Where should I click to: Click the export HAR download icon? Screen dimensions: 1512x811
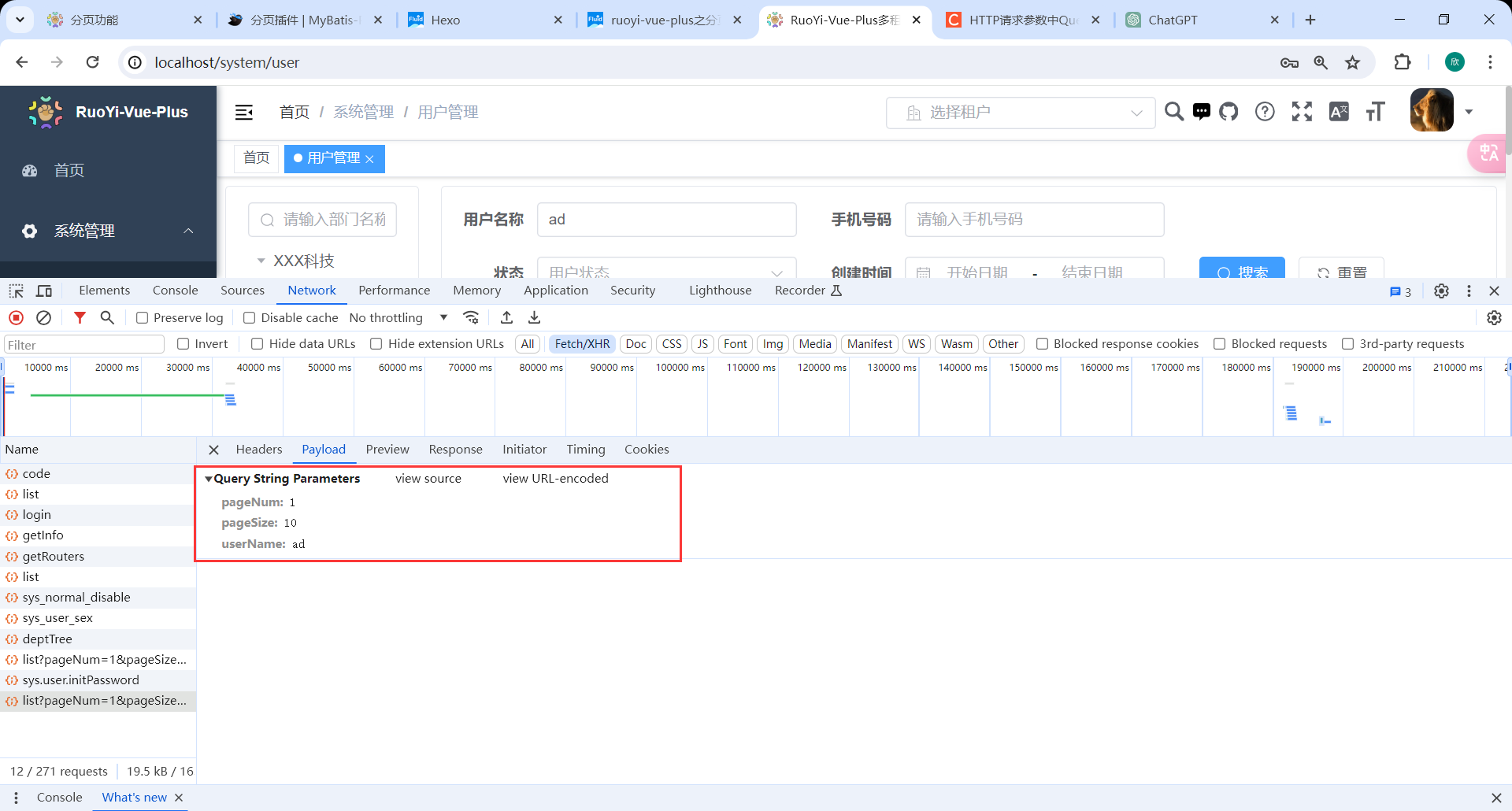(x=534, y=317)
